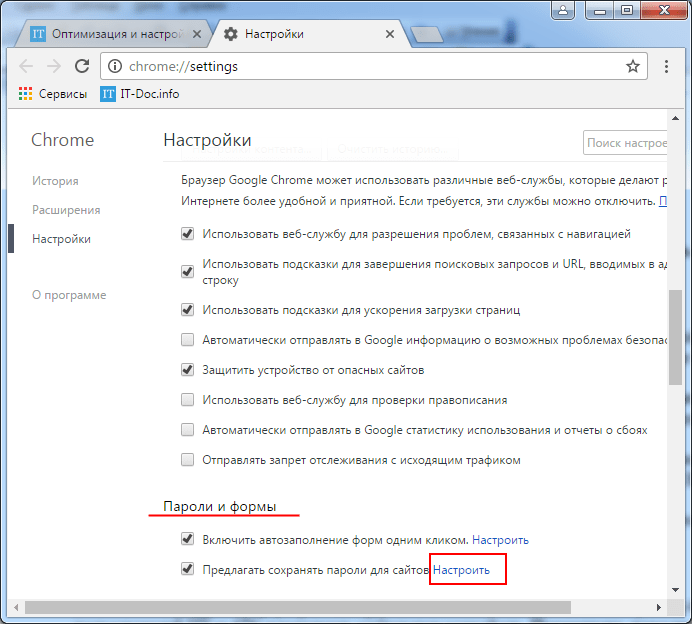Screen dimensions: 692x624
Task: Open Расширения in the sidebar
Action: [66, 210]
